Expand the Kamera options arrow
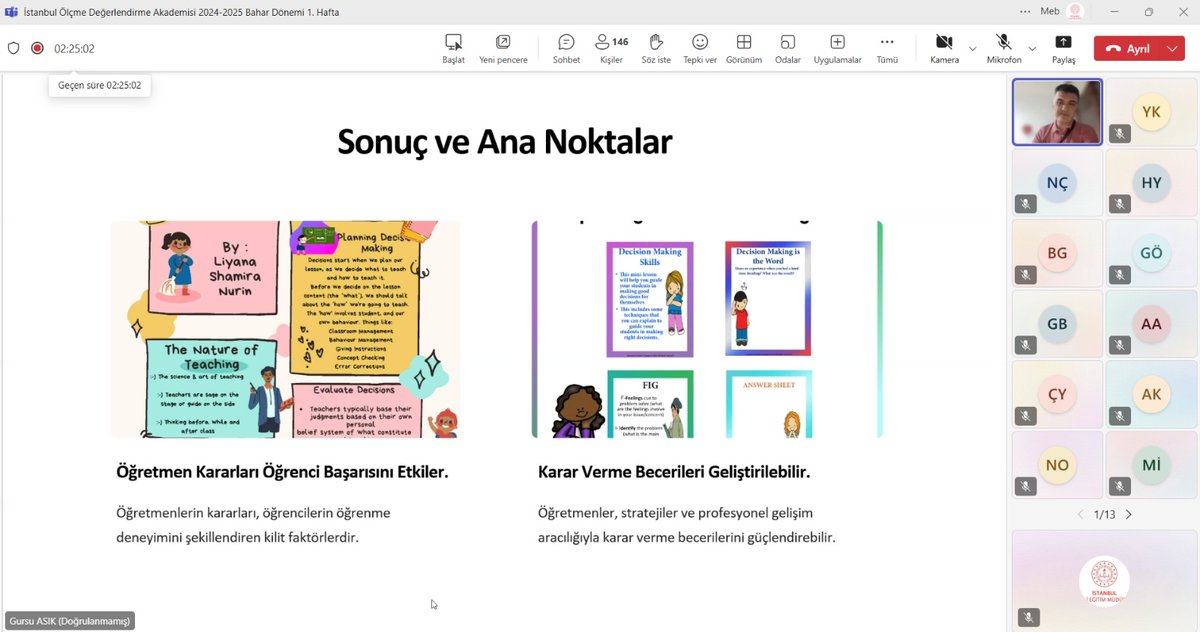The image size is (1200, 632). click(x=973, y=48)
